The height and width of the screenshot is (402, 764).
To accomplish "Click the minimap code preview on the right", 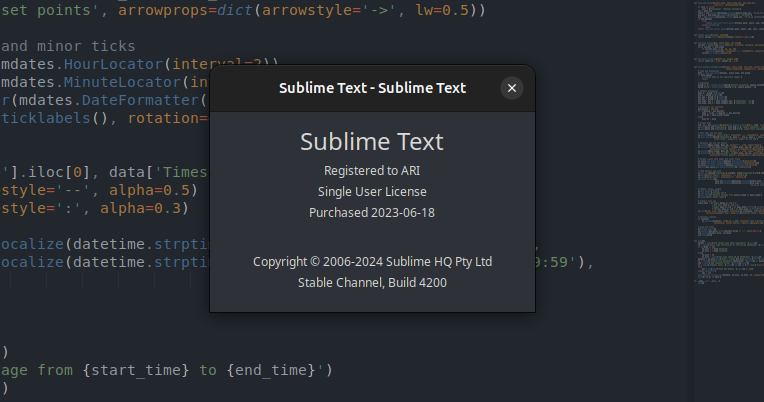I will point(728,150).
